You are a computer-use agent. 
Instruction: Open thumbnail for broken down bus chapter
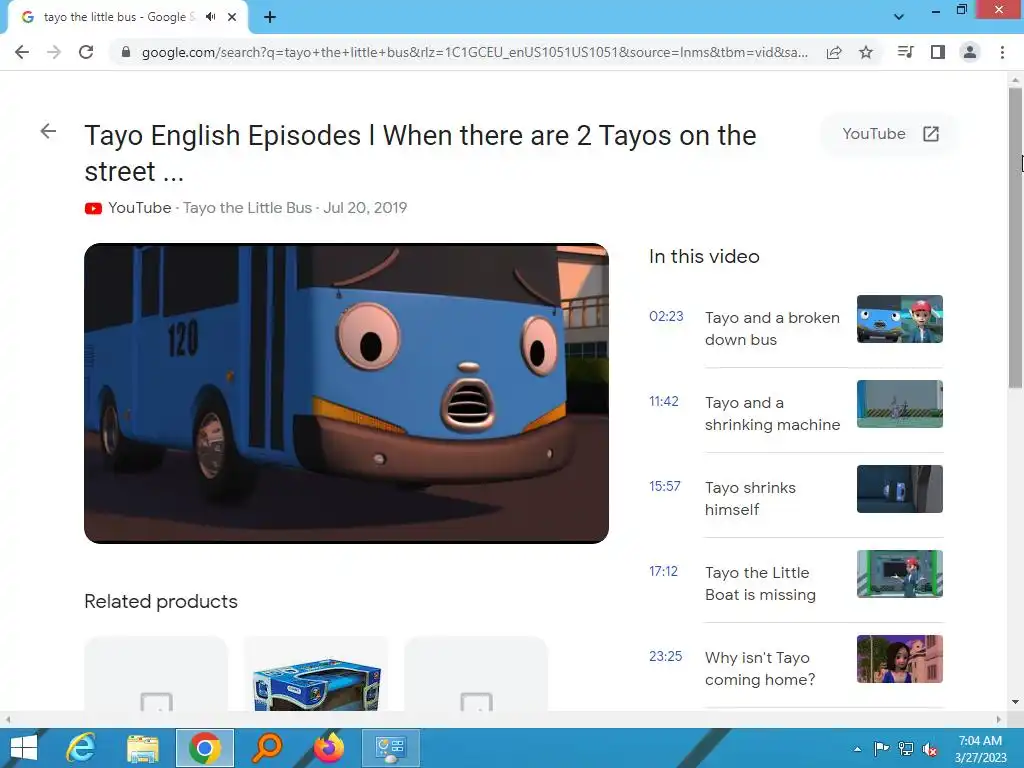(x=900, y=319)
